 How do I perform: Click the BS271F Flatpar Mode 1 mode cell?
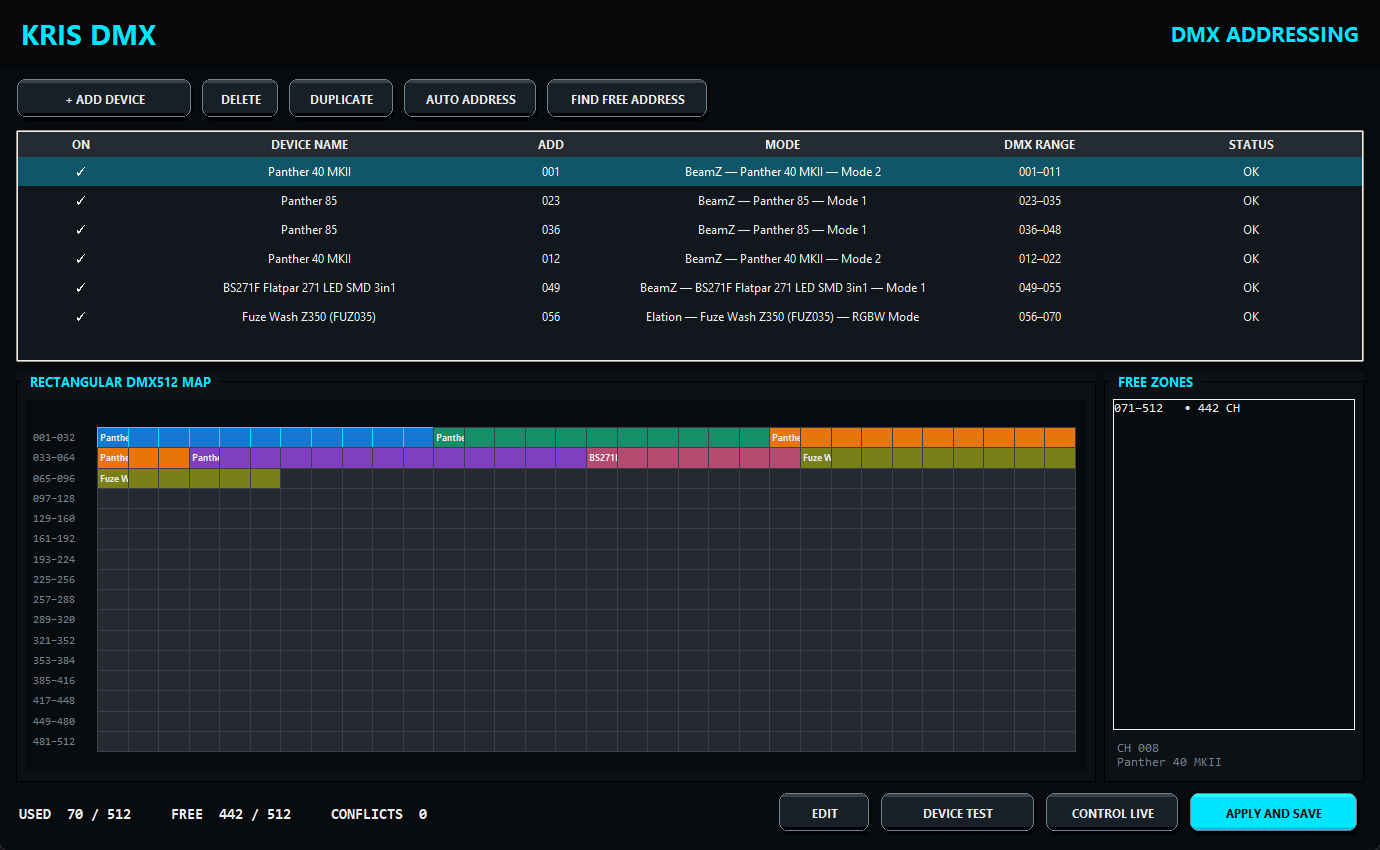pyautogui.click(x=783, y=288)
